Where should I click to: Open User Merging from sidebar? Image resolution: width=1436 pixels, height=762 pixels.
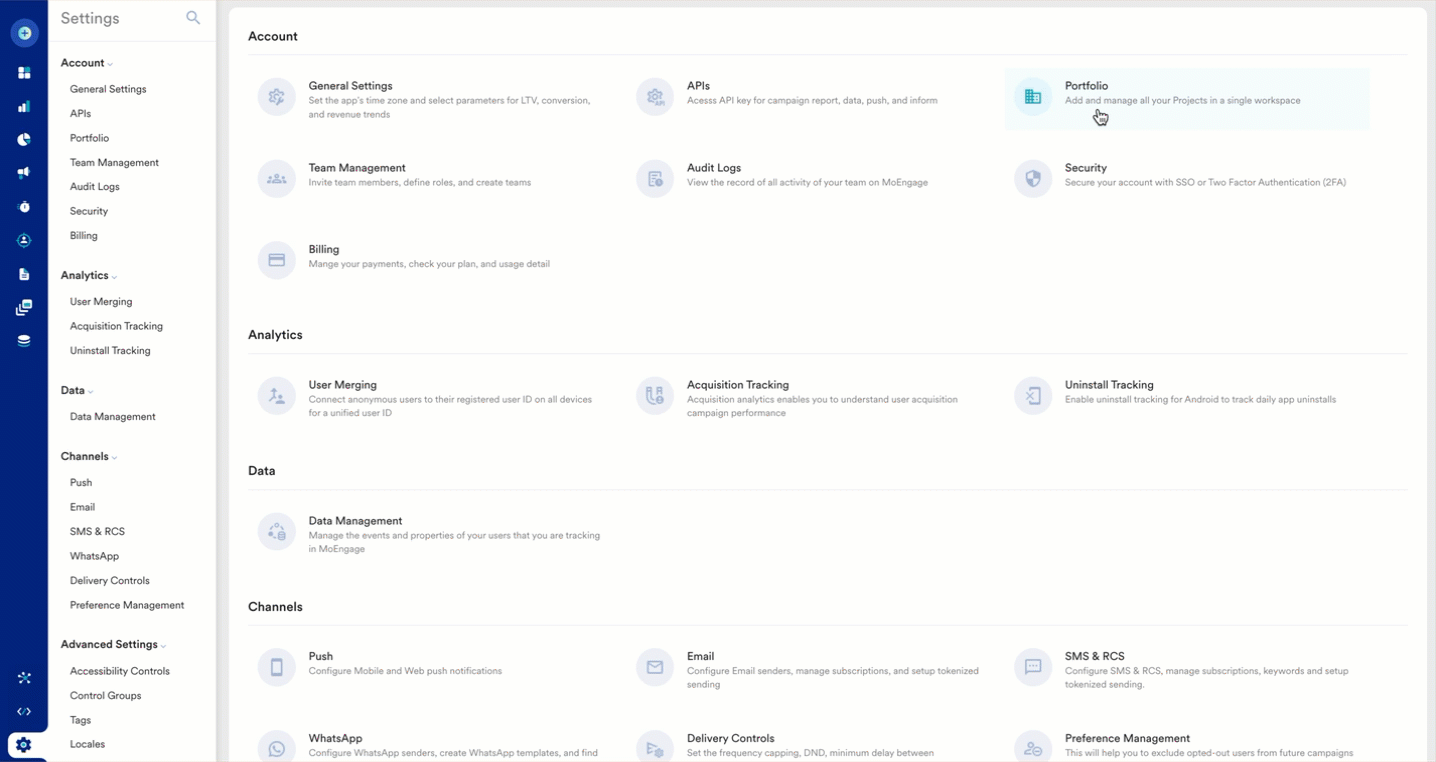(x=101, y=301)
